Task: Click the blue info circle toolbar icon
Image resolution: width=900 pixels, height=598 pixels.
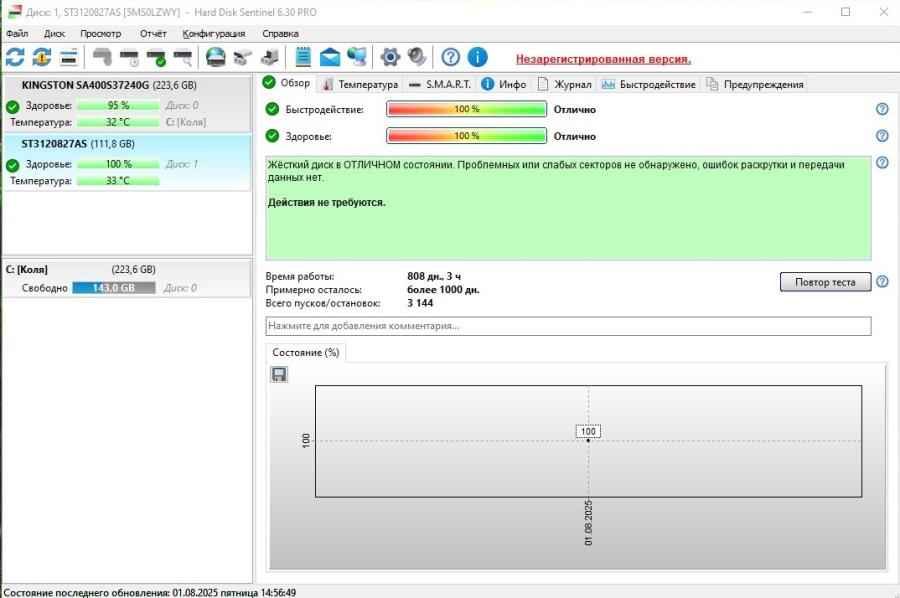Action: pos(477,57)
